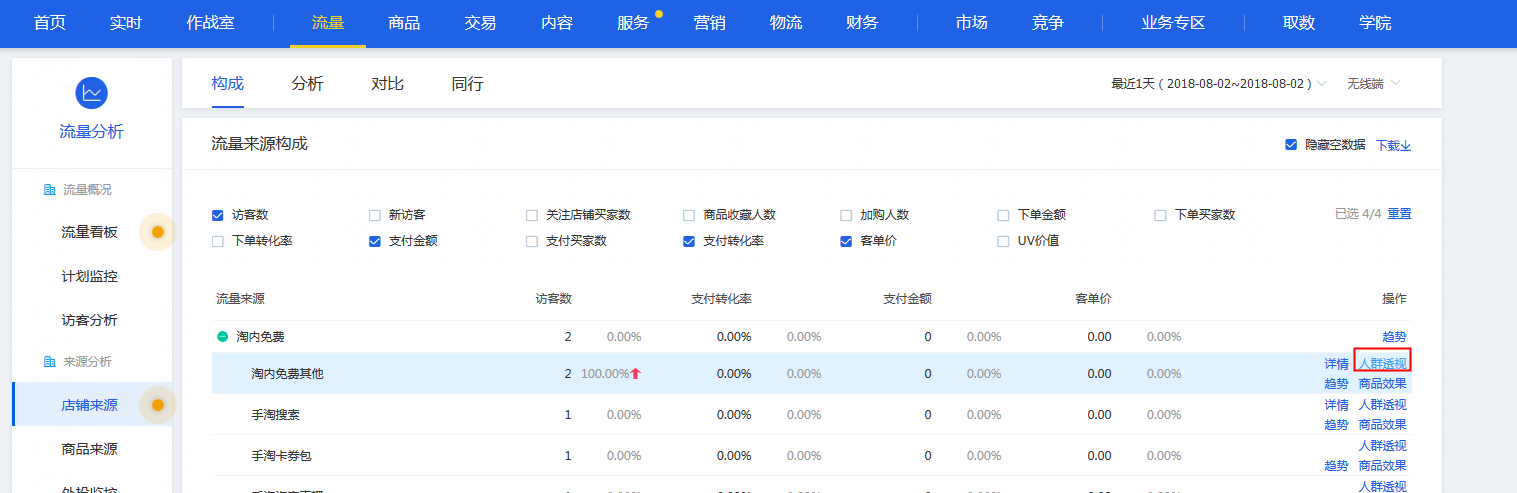This screenshot has height=493, width=1517.
Task: Enable the 新访客 checkbox
Action: (x=375, y=215)
